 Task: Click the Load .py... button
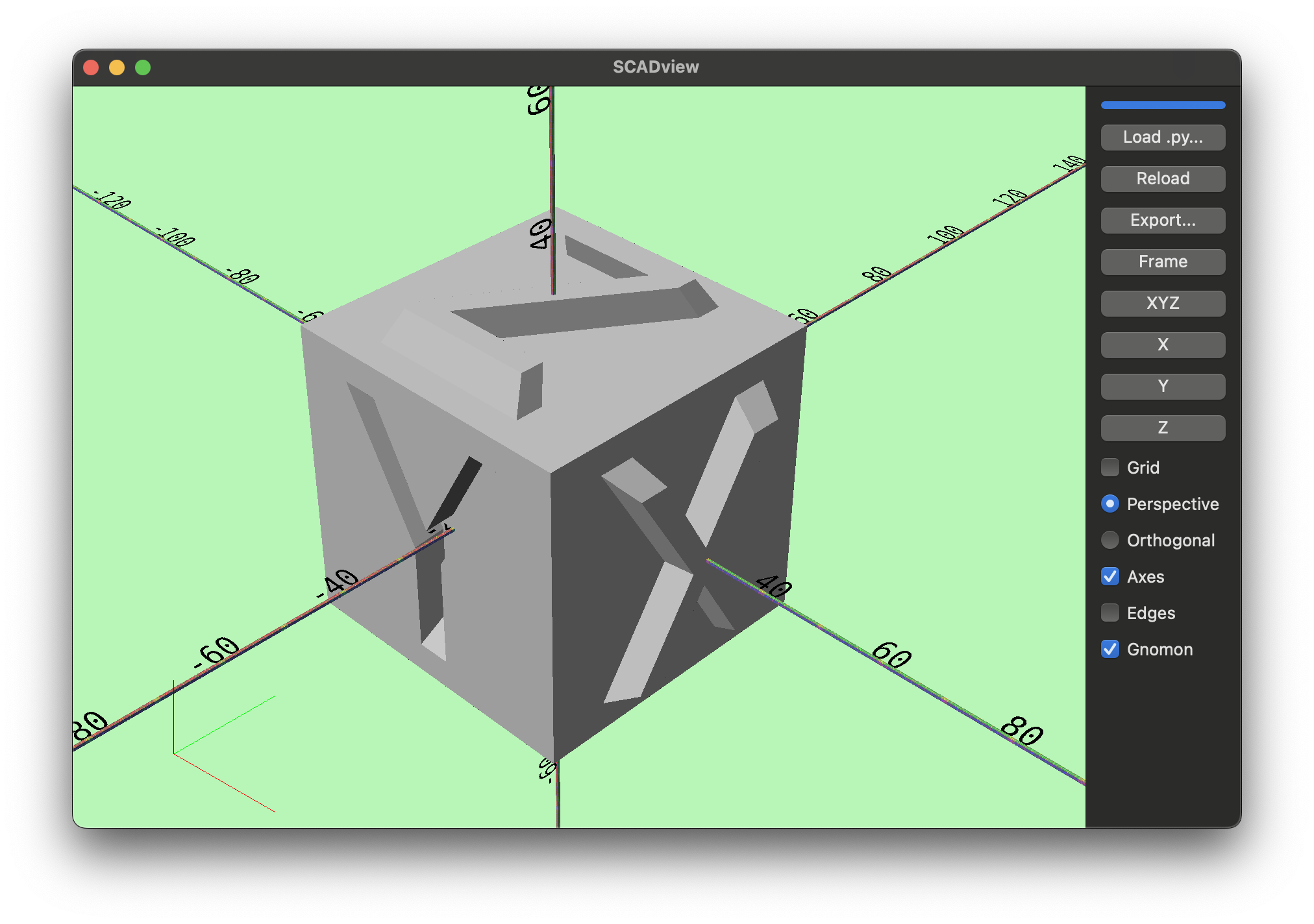tap(1162, 137)
